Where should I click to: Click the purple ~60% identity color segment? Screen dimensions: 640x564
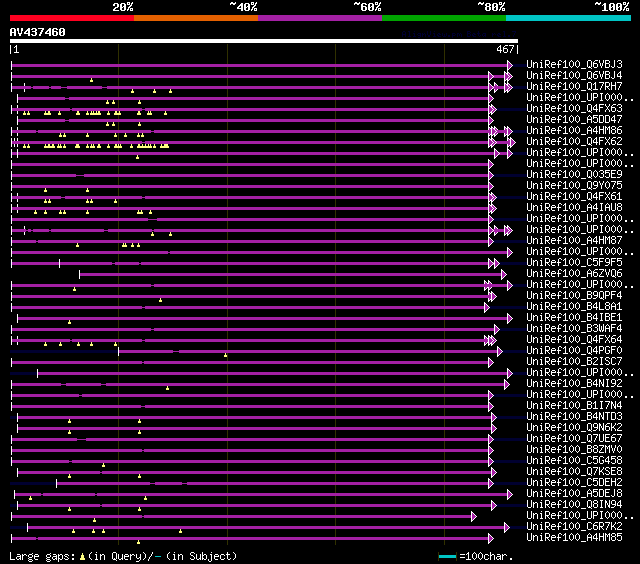coord(320,18)
